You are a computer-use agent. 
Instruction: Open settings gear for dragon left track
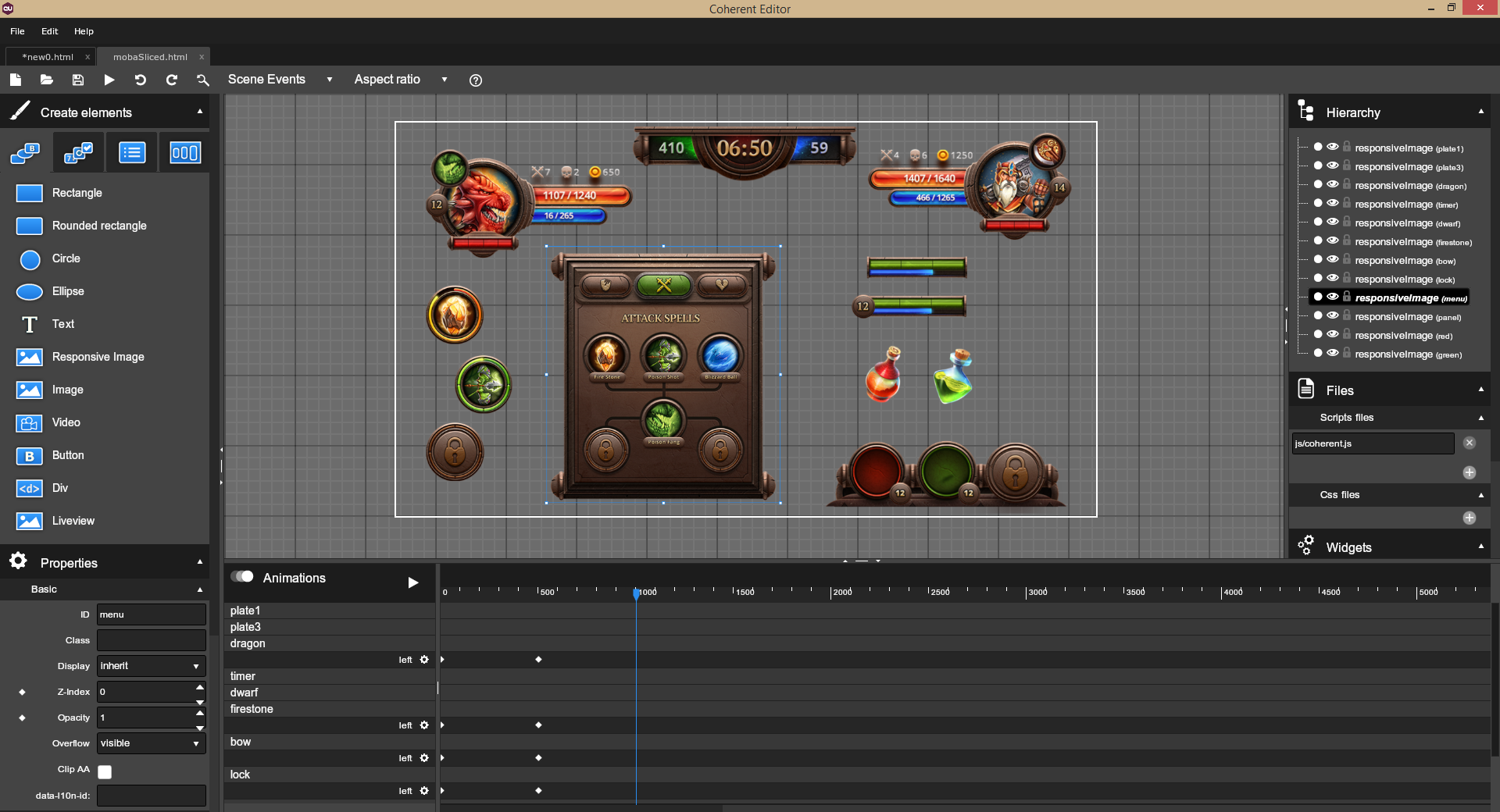[x=424, y=660]
